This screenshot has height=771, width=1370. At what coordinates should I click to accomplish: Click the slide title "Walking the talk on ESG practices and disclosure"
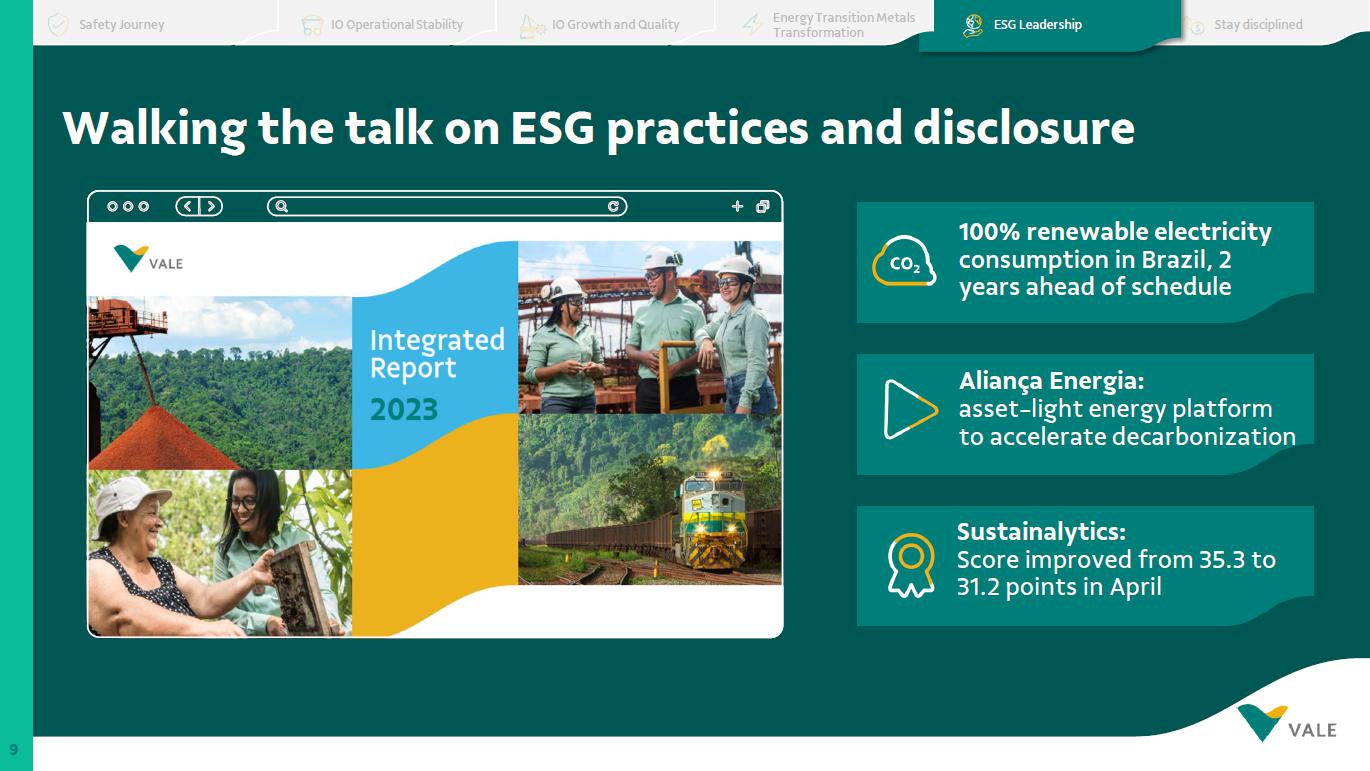598,129
